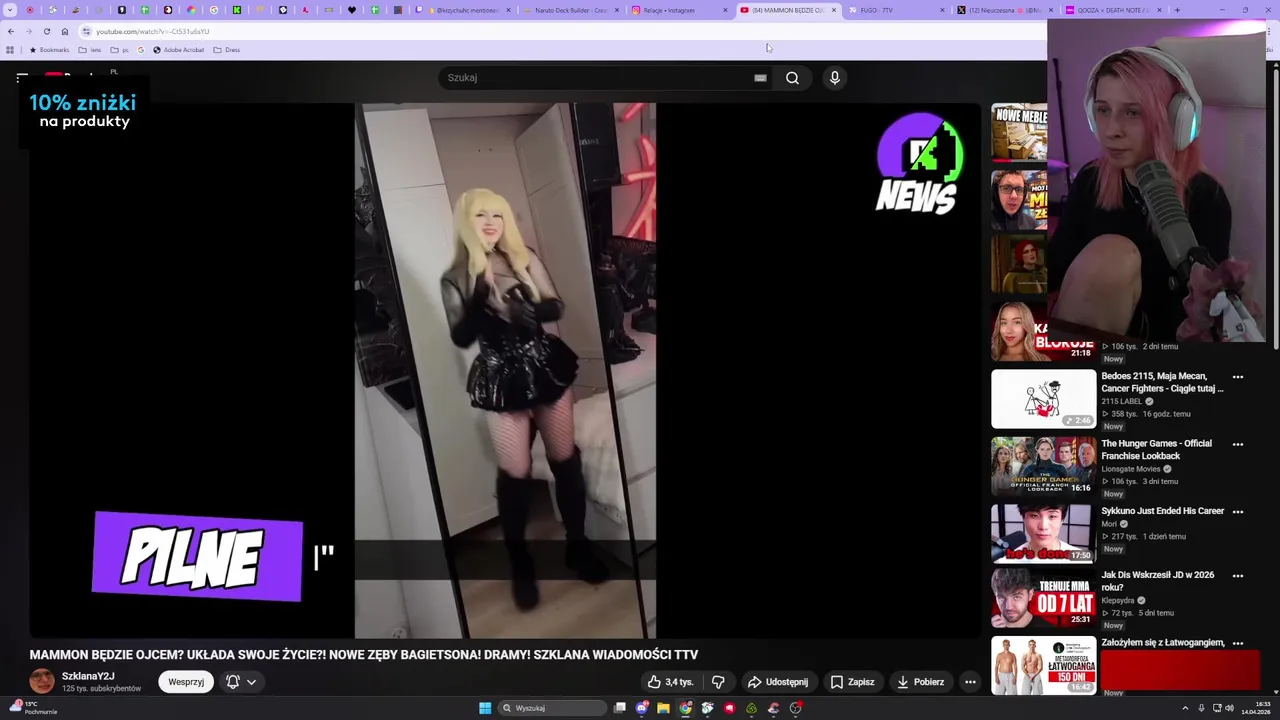Open the 2115 LABEL channel link
The width and height of the screenshot is (1280, 720).
point(1121,401)
